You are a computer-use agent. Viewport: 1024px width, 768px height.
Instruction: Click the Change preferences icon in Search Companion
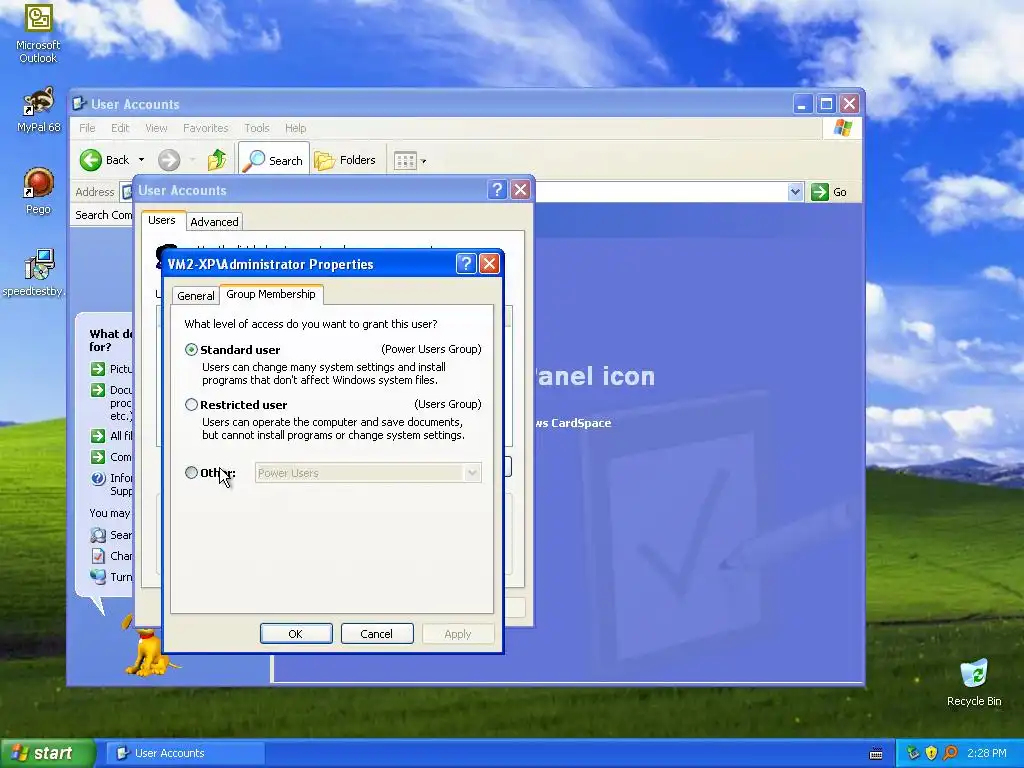pos(98,556)
